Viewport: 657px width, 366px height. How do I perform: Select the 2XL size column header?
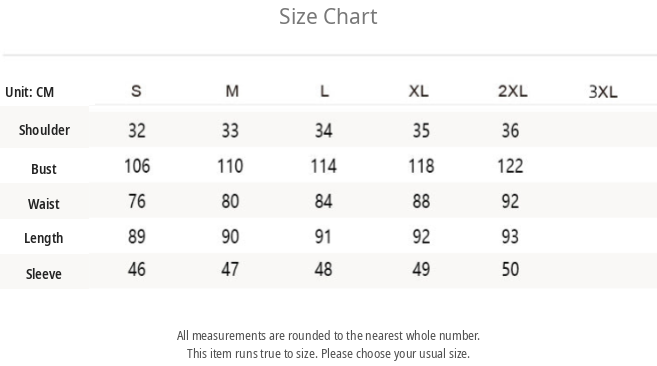coord(512,91)
